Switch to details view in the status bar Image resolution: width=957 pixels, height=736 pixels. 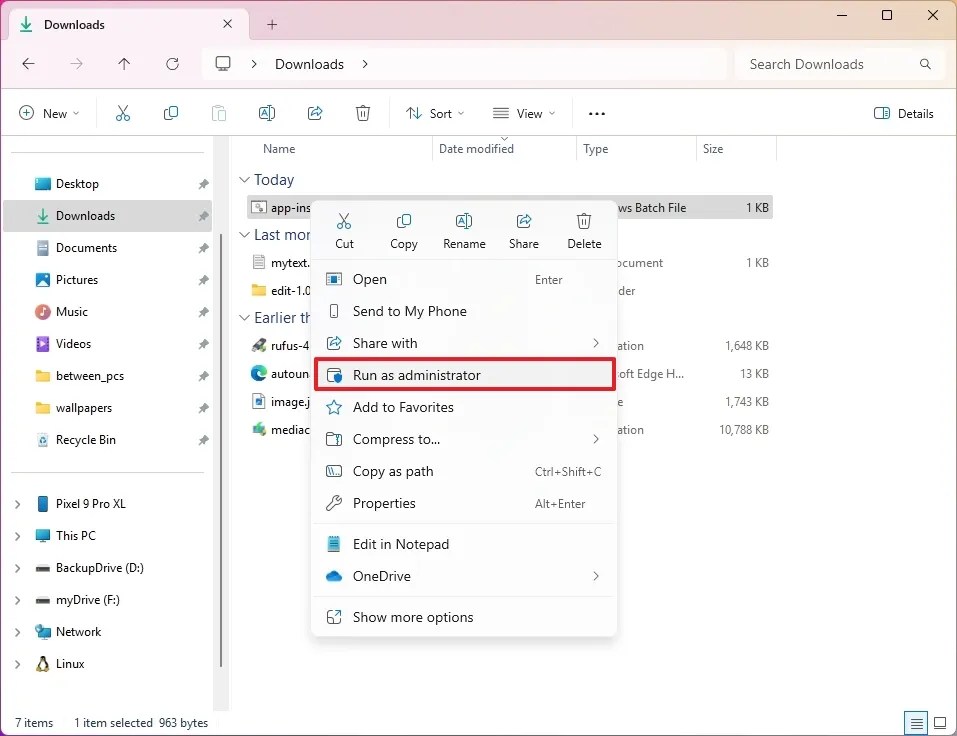(x=916, y=722)
